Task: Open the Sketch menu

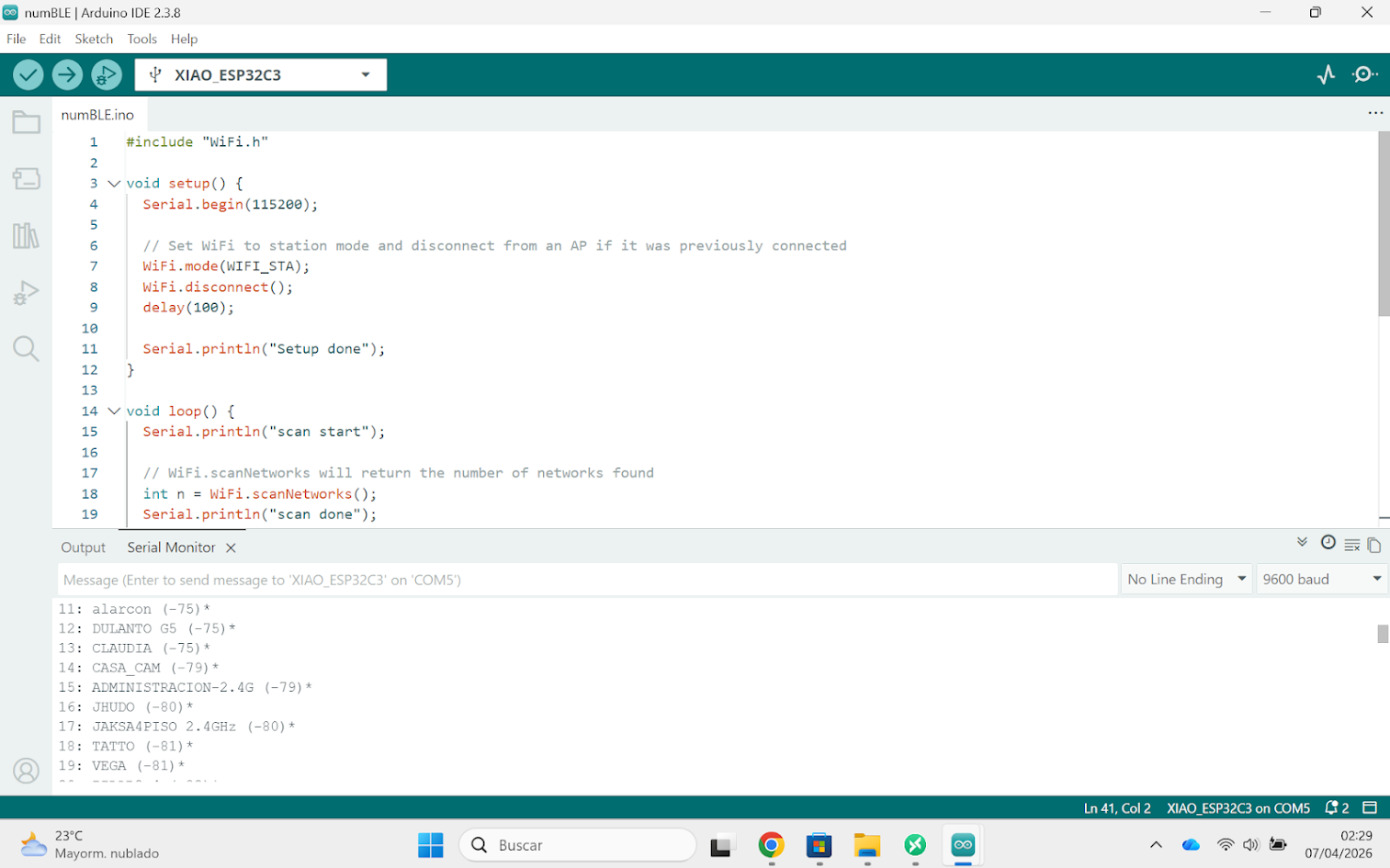Action: [94, 39]
